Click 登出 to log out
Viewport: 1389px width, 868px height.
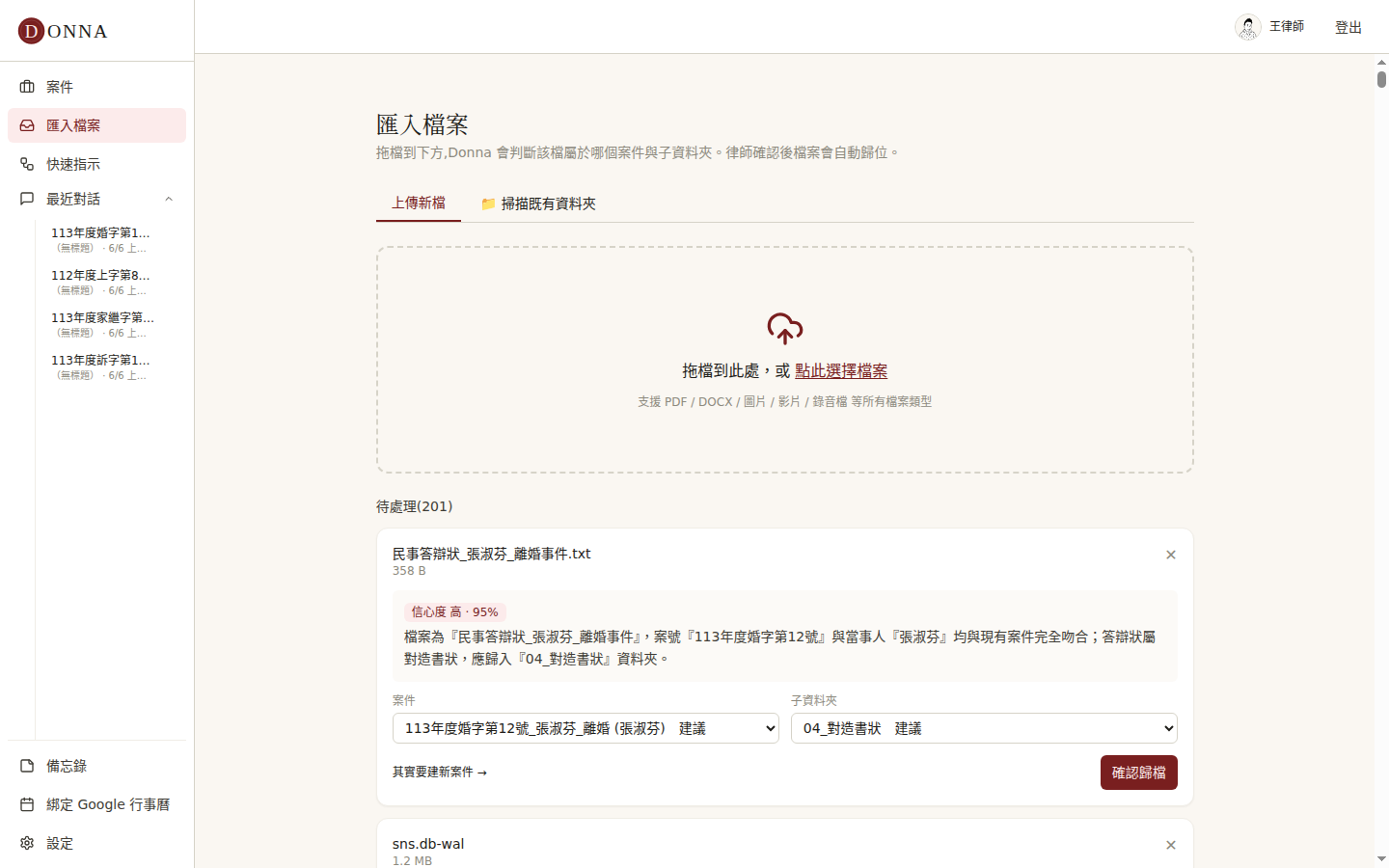pos(1348,27)
